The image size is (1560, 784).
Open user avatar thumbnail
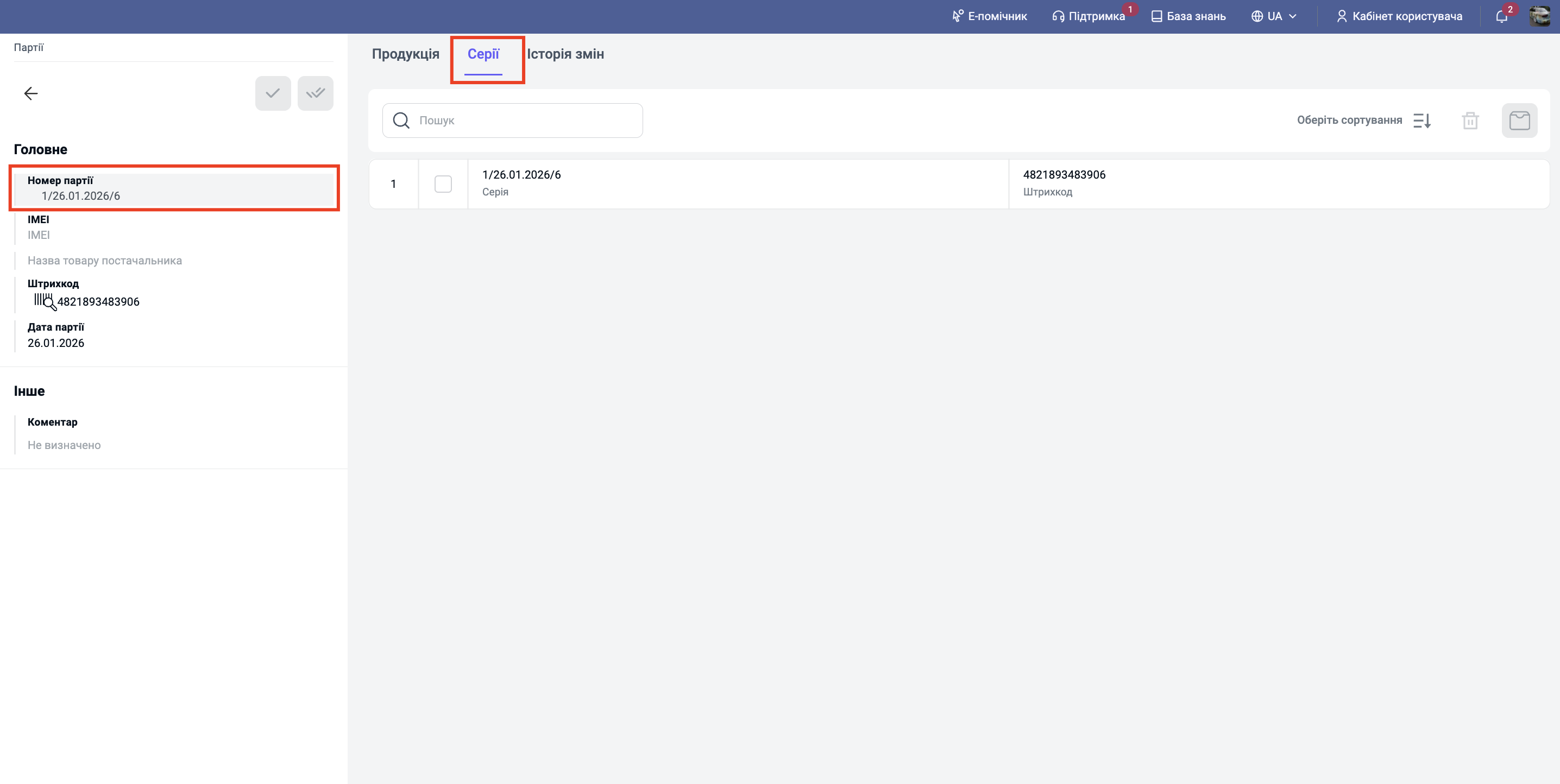coord(1539,16)
